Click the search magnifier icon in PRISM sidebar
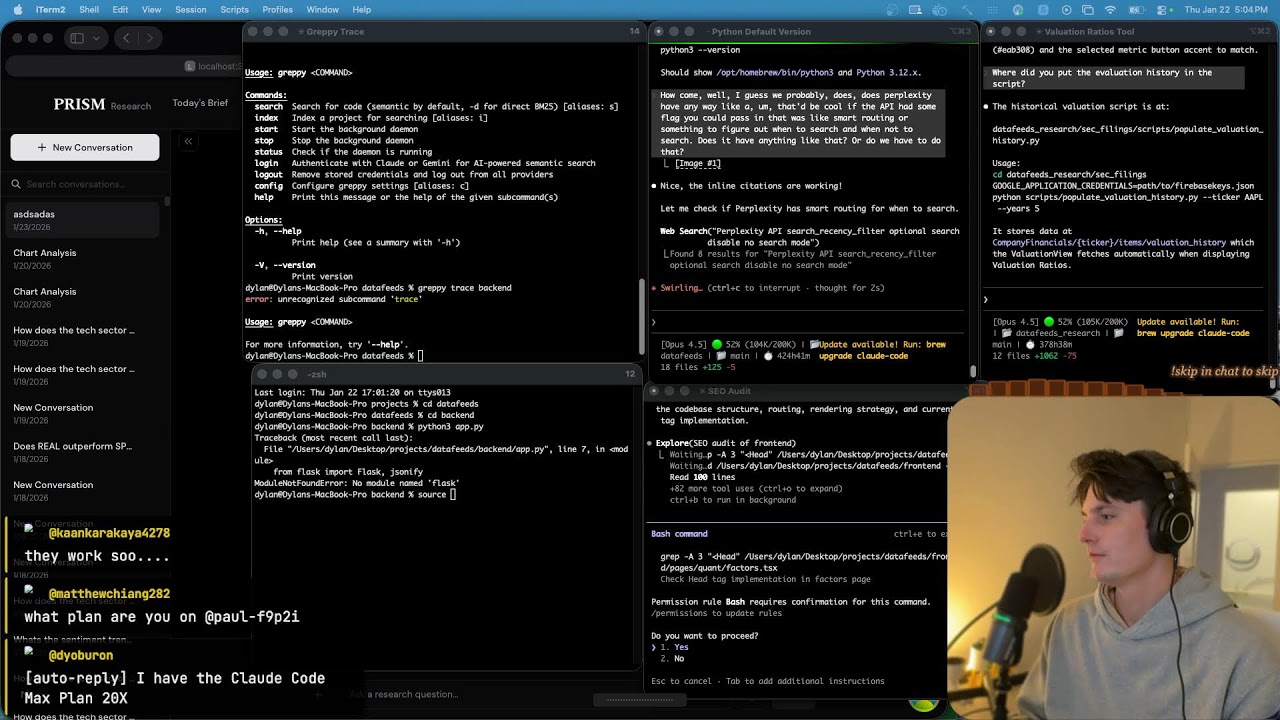The height and width of the screenshot is (720, 1280). (x=16, y=184)
